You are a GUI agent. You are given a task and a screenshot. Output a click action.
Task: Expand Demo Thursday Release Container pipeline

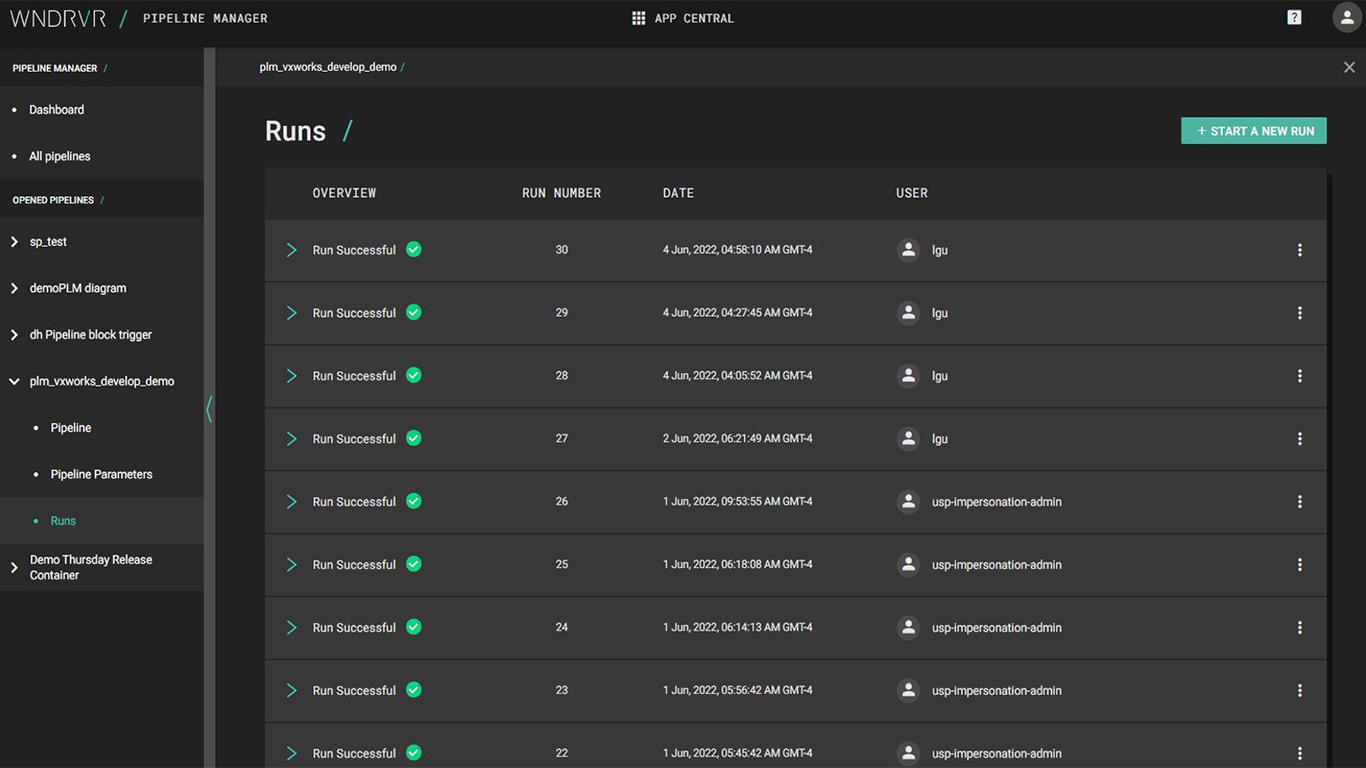(x=14, y=567)
